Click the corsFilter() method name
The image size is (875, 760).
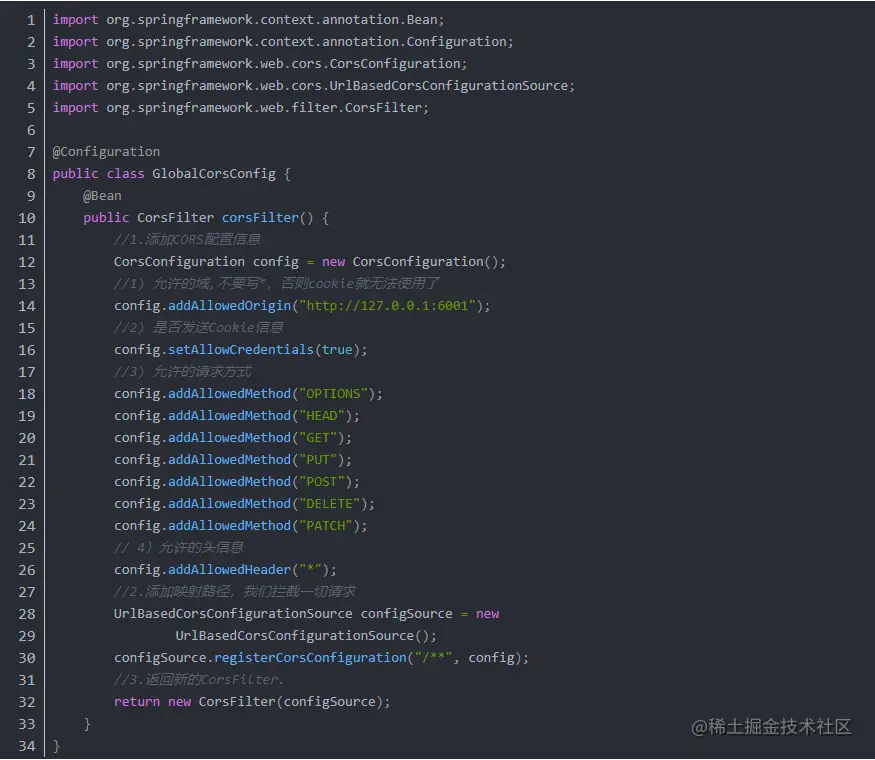(x=260, y=218)
